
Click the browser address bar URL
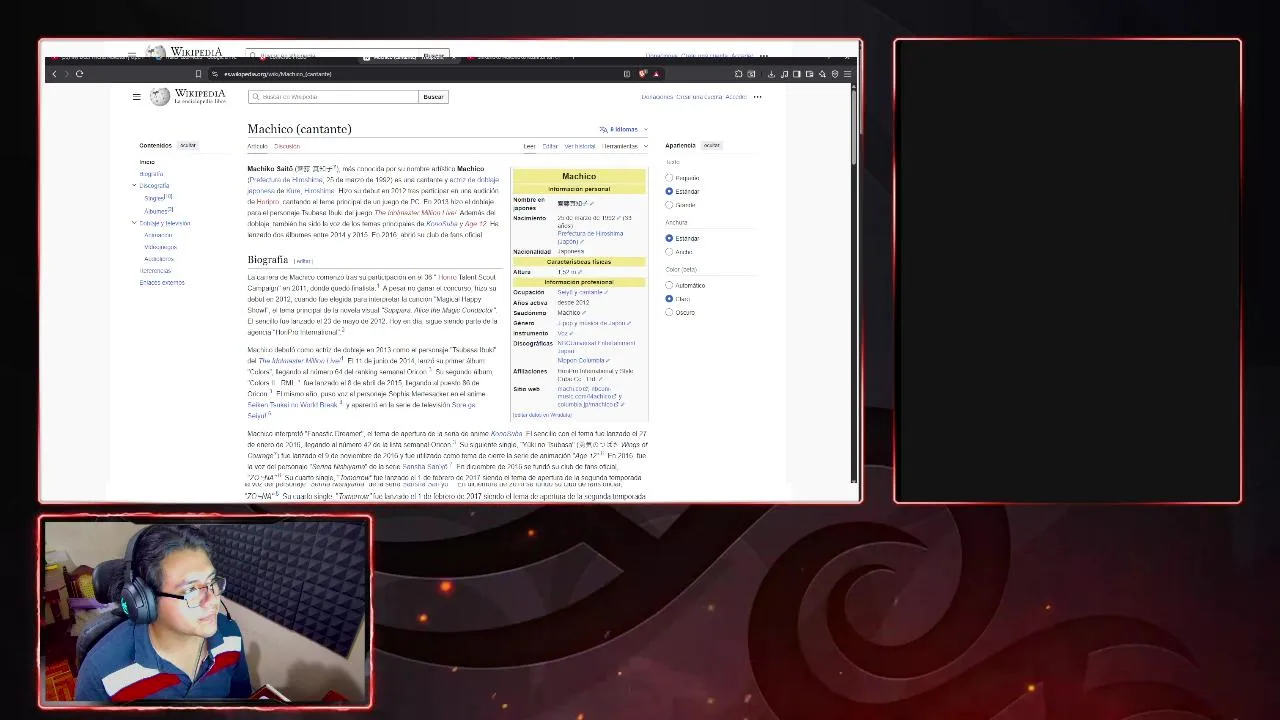coord(277,74)
